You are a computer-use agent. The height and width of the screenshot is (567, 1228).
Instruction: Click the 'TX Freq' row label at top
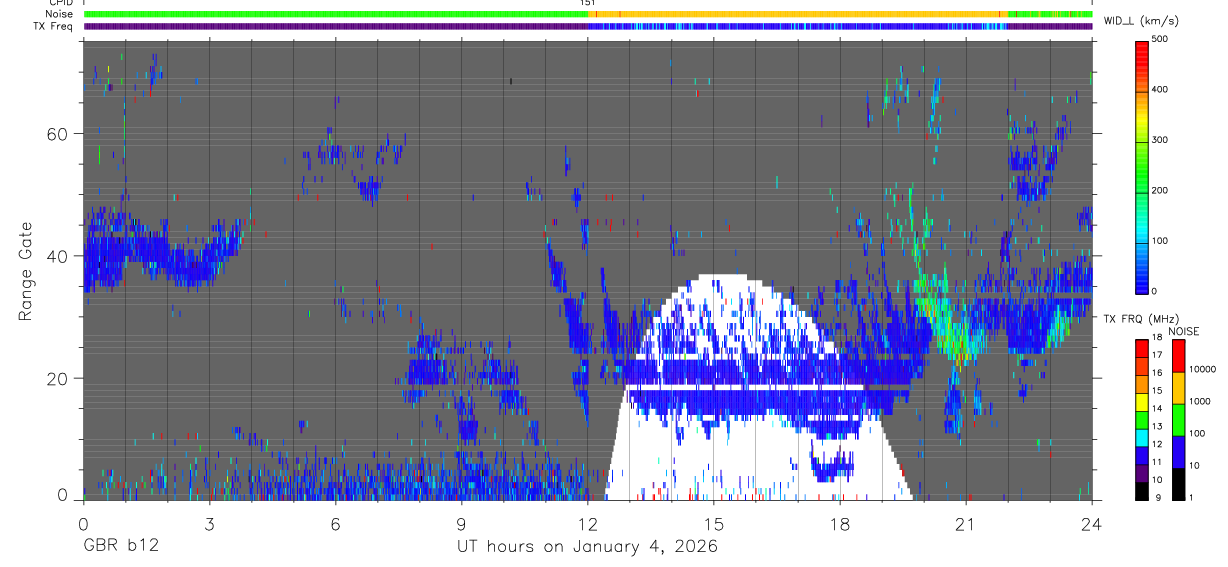point(53,26)
